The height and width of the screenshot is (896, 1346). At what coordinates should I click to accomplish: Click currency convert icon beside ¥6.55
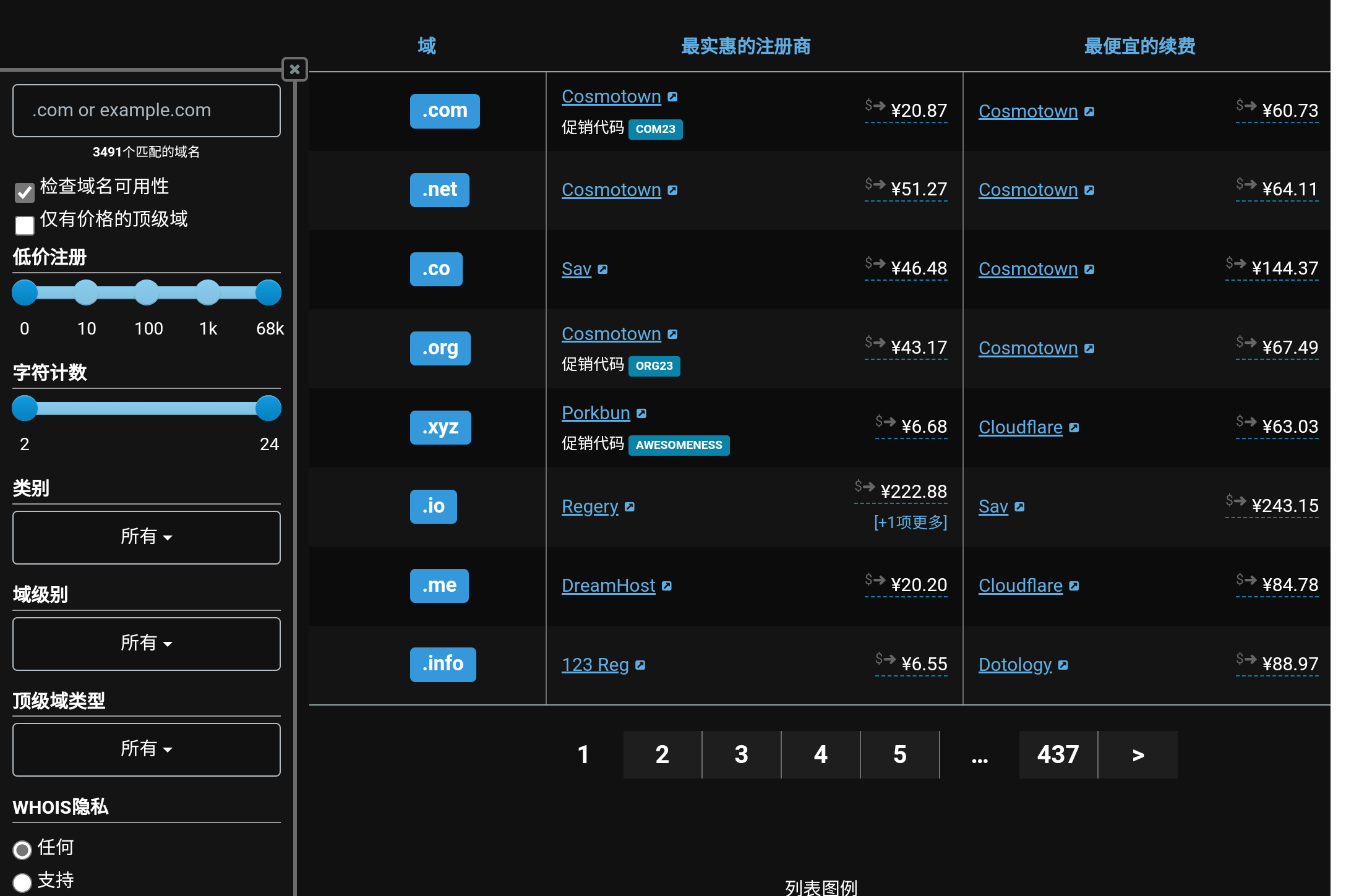tap(886, 659)
